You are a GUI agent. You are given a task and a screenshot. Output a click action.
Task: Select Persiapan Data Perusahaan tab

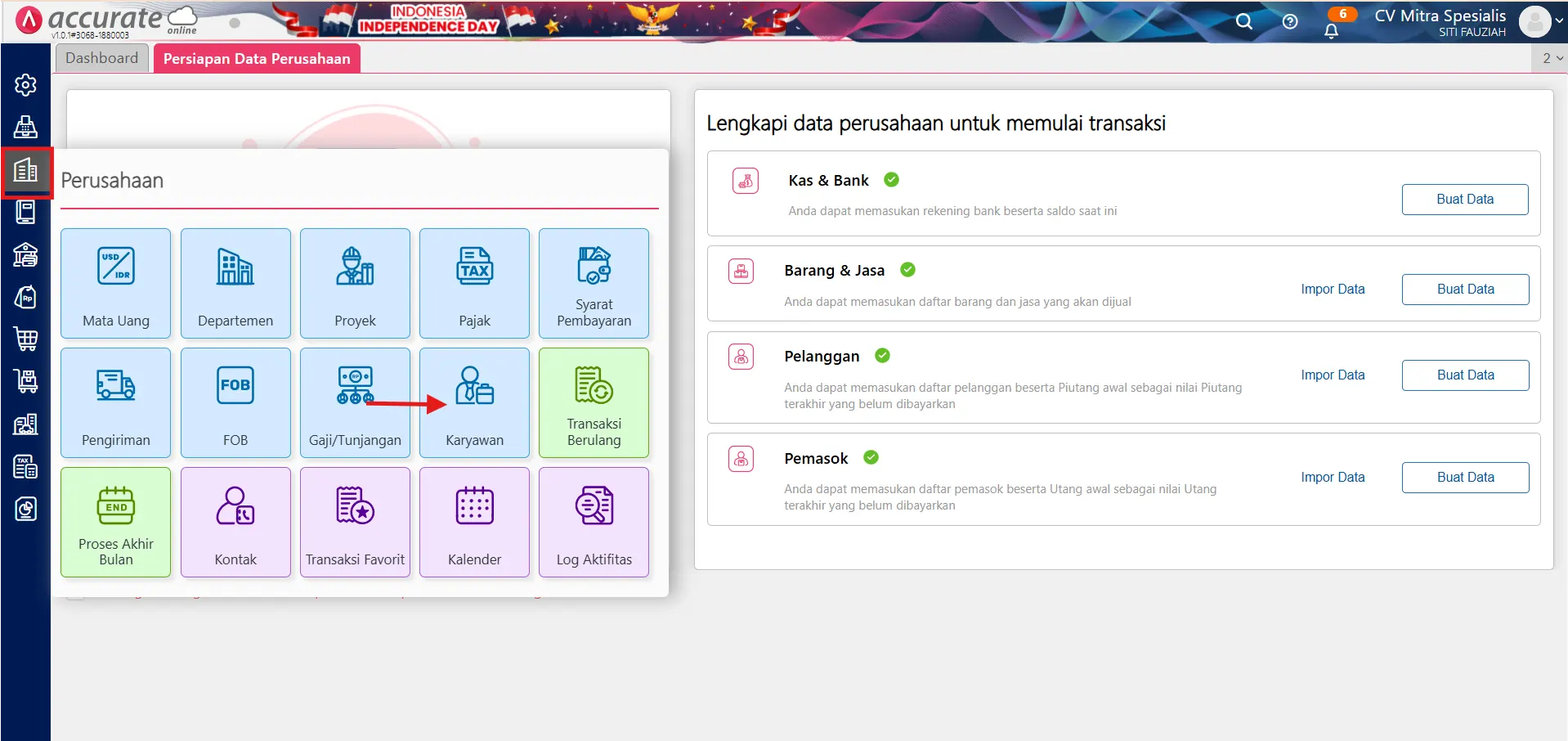(x=257, y=59)
